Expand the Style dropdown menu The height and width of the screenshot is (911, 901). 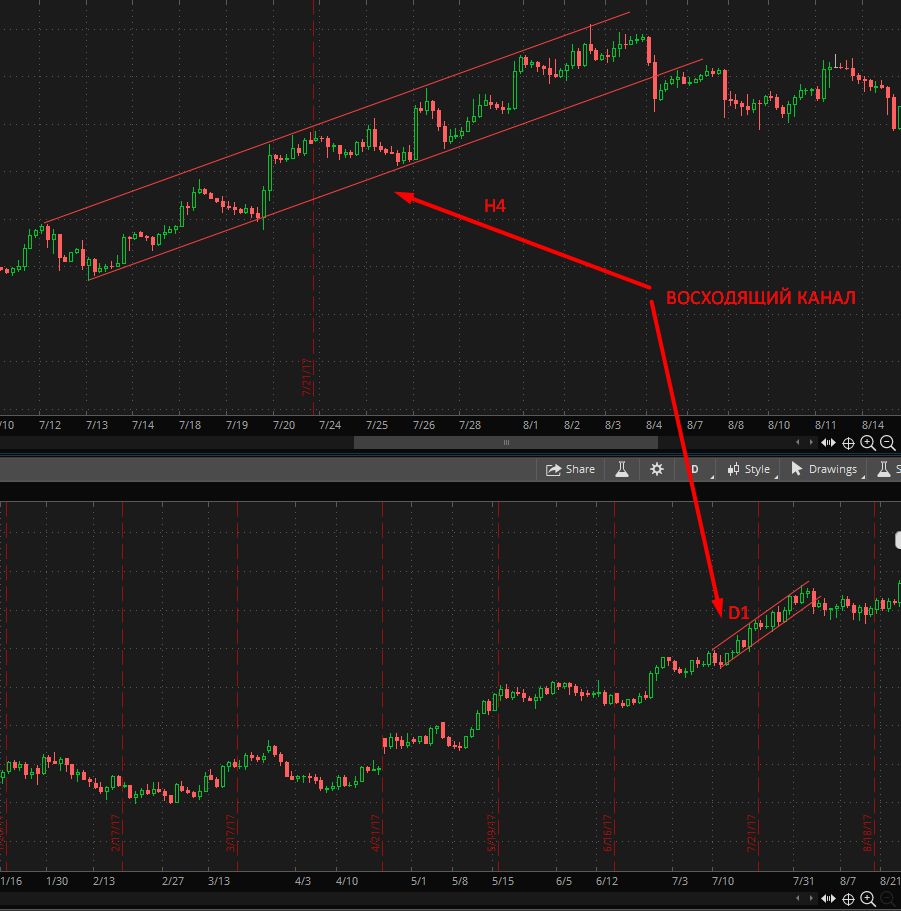point(749,469)
